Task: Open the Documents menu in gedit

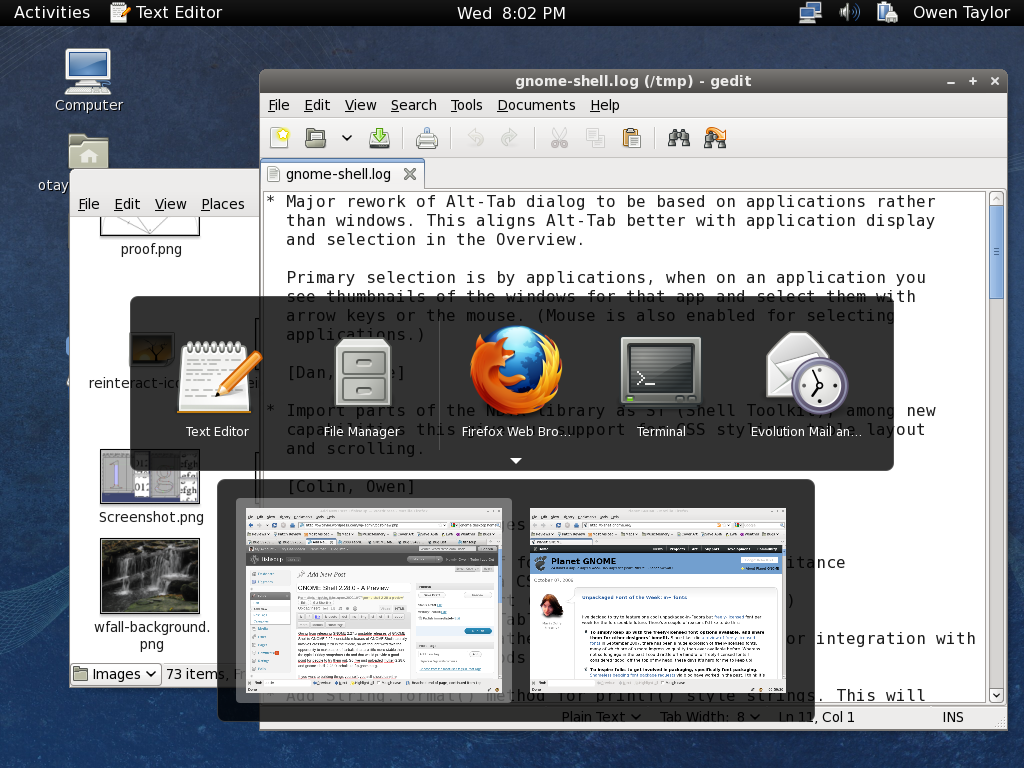Action: [536, 105]
